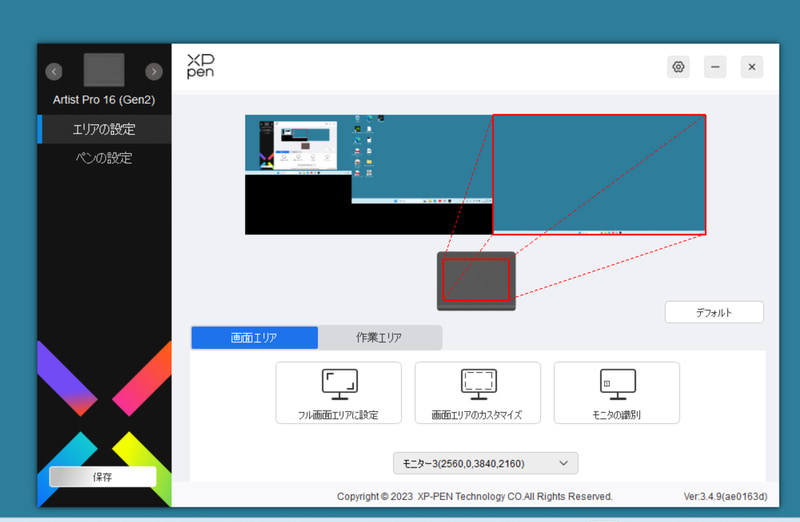Click the 画面エリアのカスタマイズ button
This screenshot has height=522, width=800.
coord(478,393)
